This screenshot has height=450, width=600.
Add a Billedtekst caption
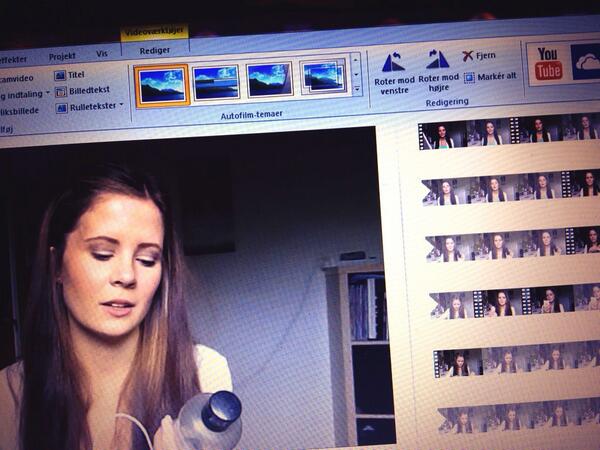83,91
